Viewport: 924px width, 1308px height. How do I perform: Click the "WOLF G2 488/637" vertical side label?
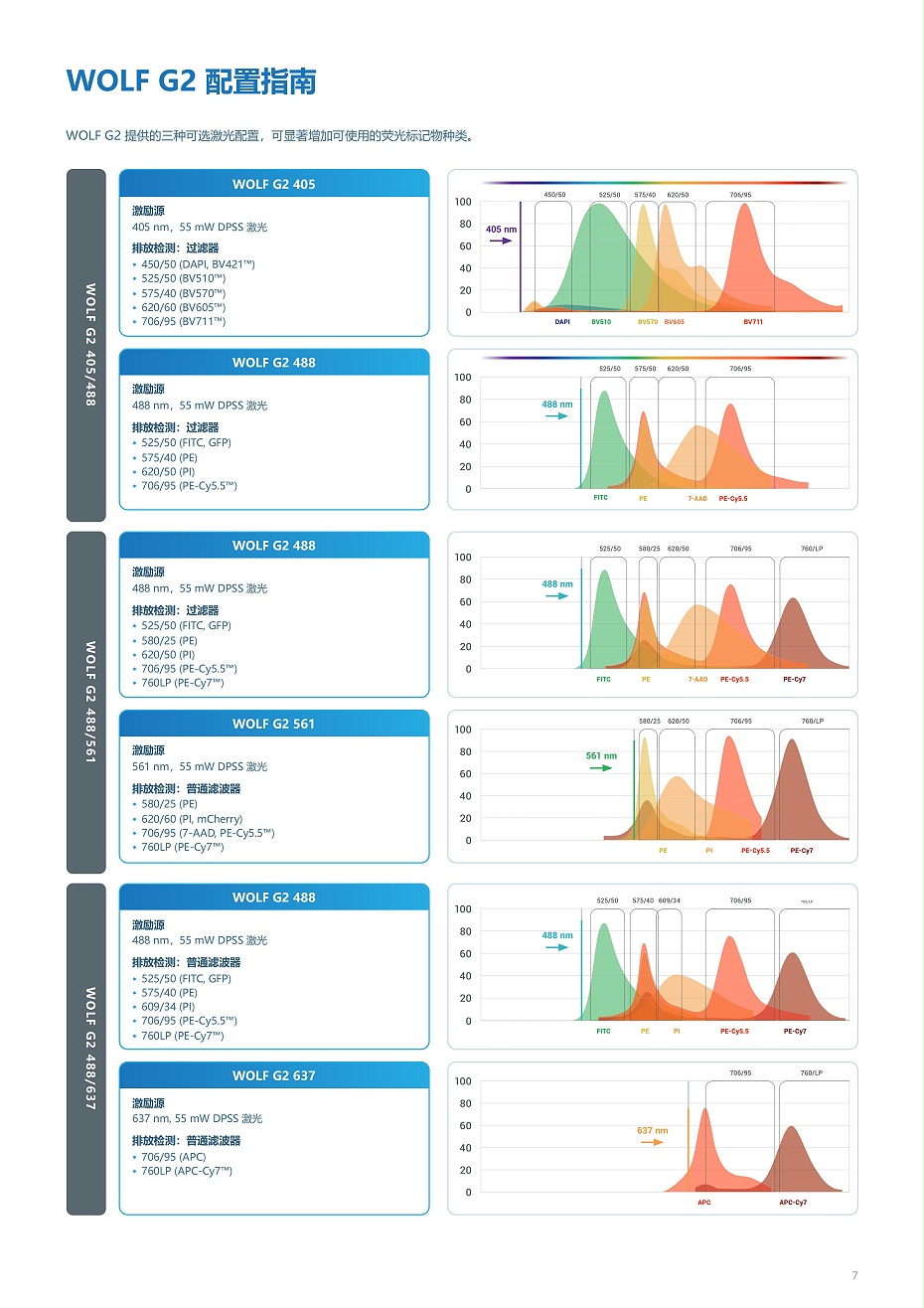click(x=86, y=1049)
